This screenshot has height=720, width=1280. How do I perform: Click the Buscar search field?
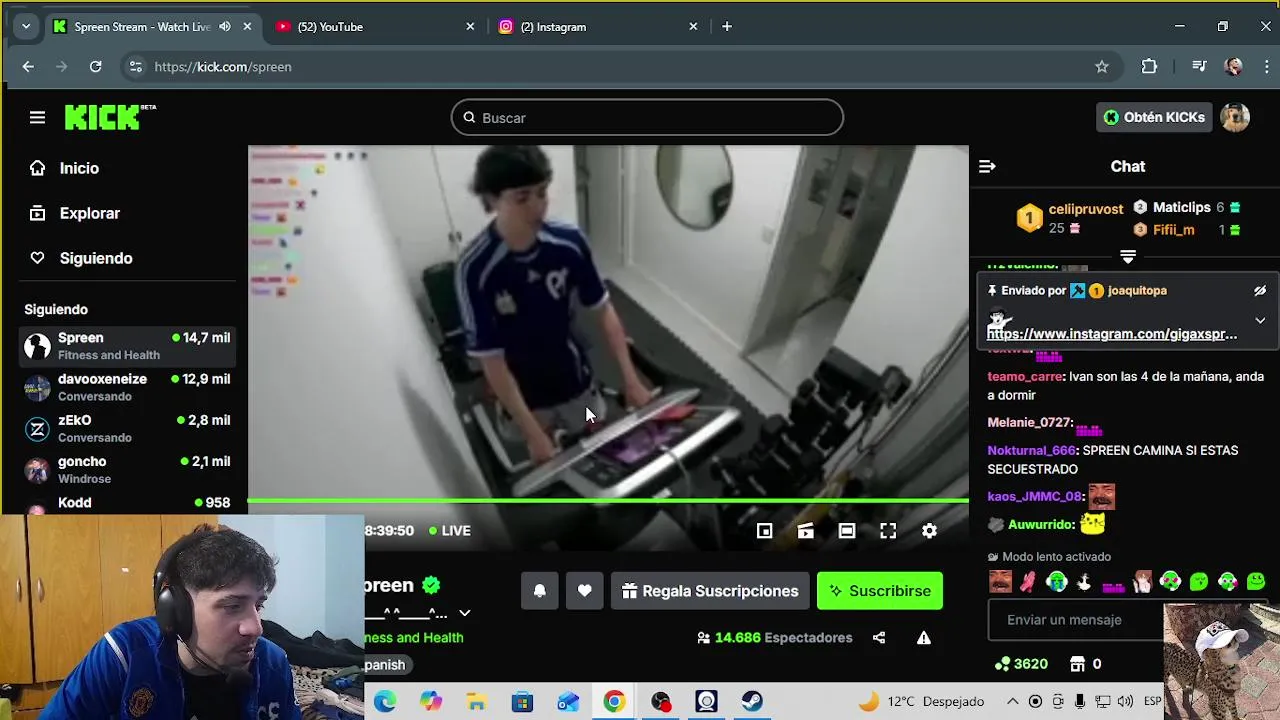point(647,117)
